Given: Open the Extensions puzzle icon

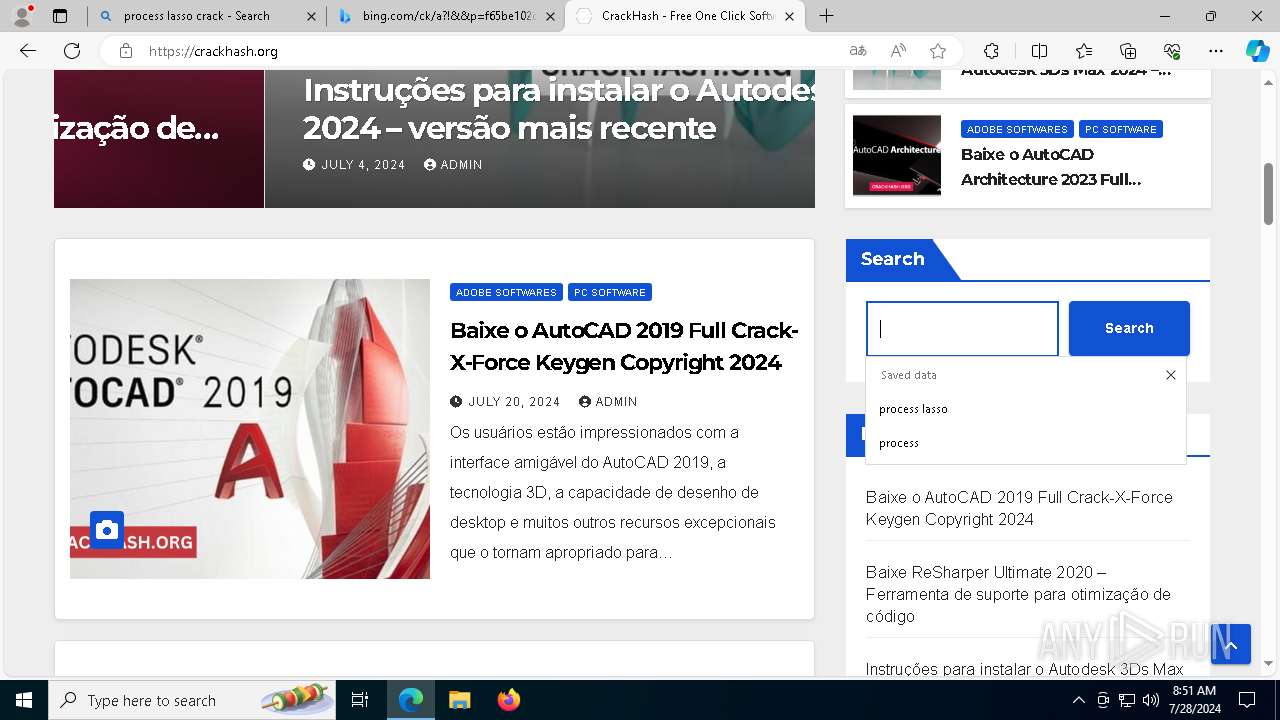Looking at the screenshot, I should coord(991,51).
